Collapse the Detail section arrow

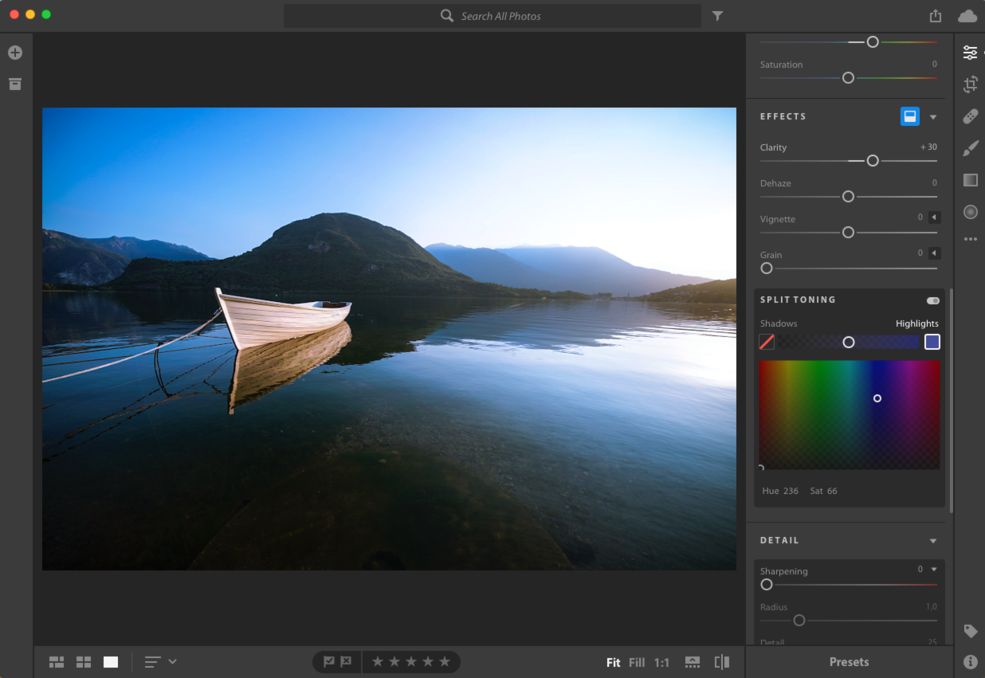click(x=933, y=541)
